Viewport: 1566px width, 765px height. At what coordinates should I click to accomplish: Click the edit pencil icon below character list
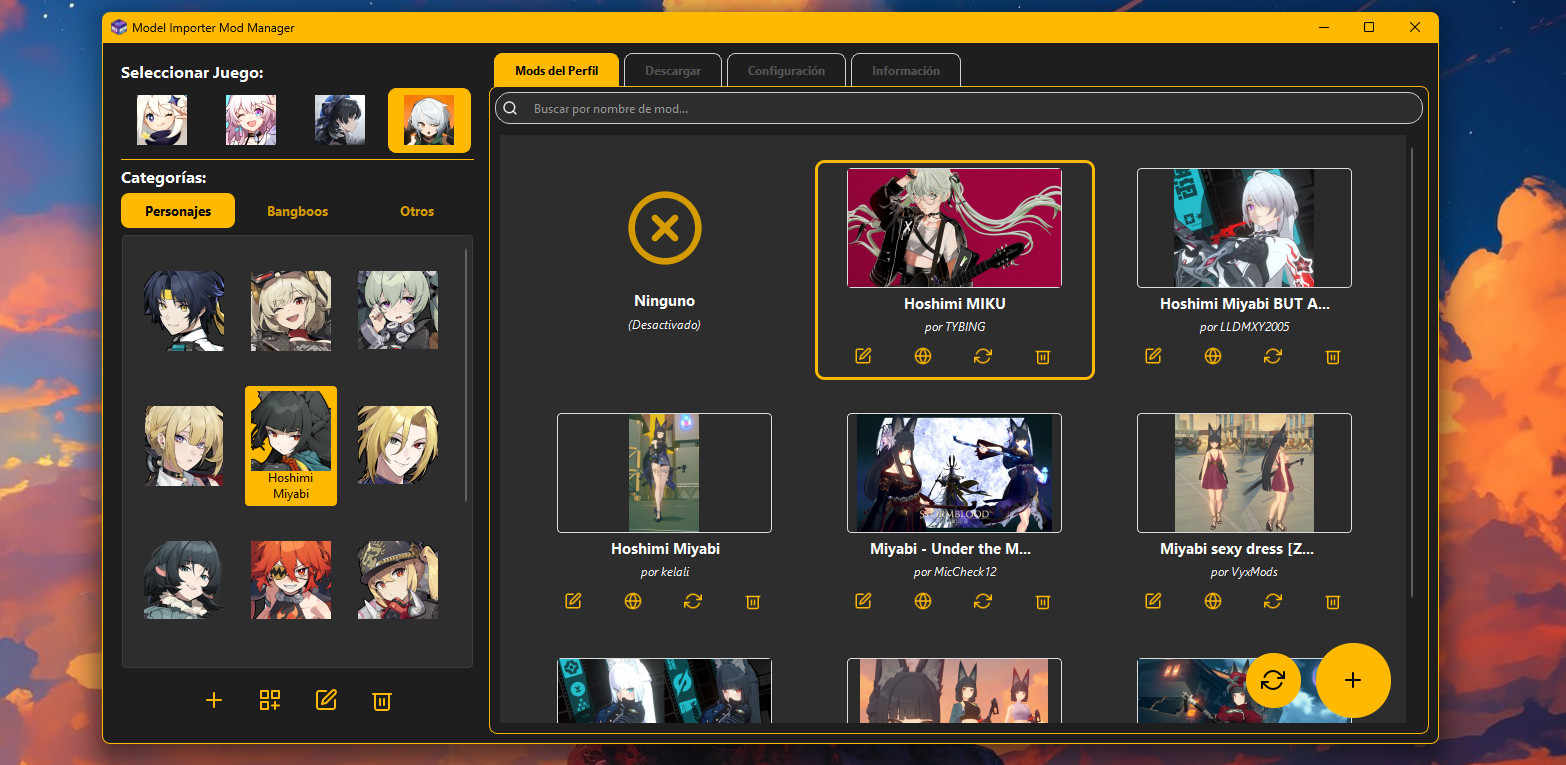tap(325, 700)
